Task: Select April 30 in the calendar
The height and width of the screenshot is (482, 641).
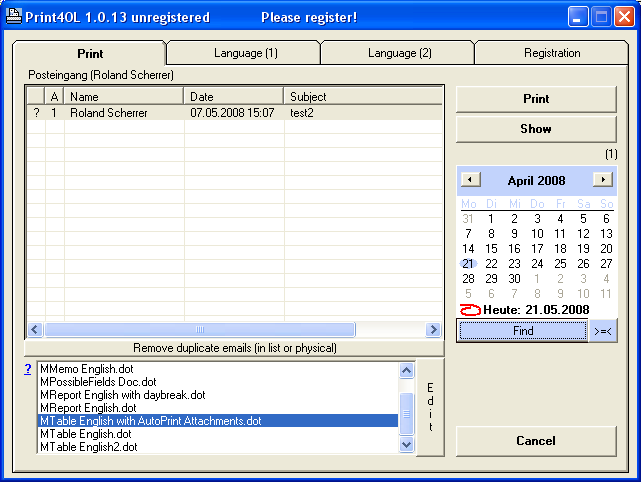Action: coord(514,279)
